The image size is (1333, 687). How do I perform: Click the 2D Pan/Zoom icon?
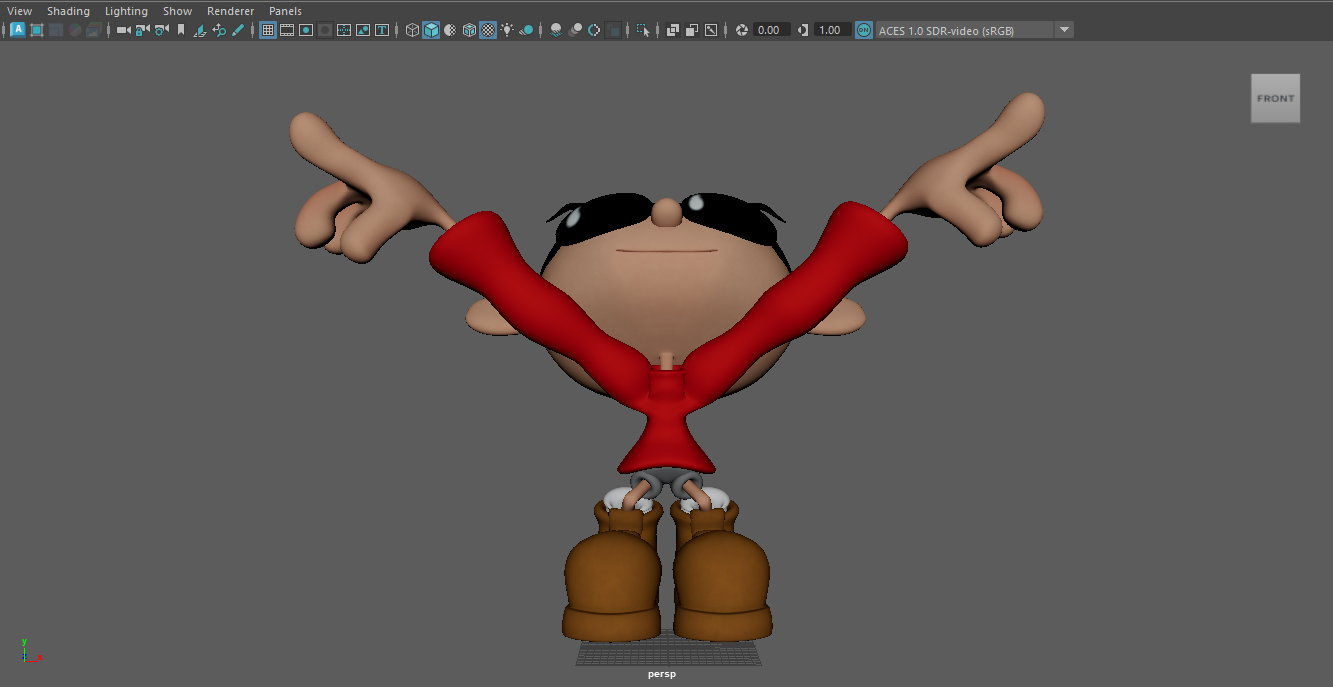coord(219,30)
